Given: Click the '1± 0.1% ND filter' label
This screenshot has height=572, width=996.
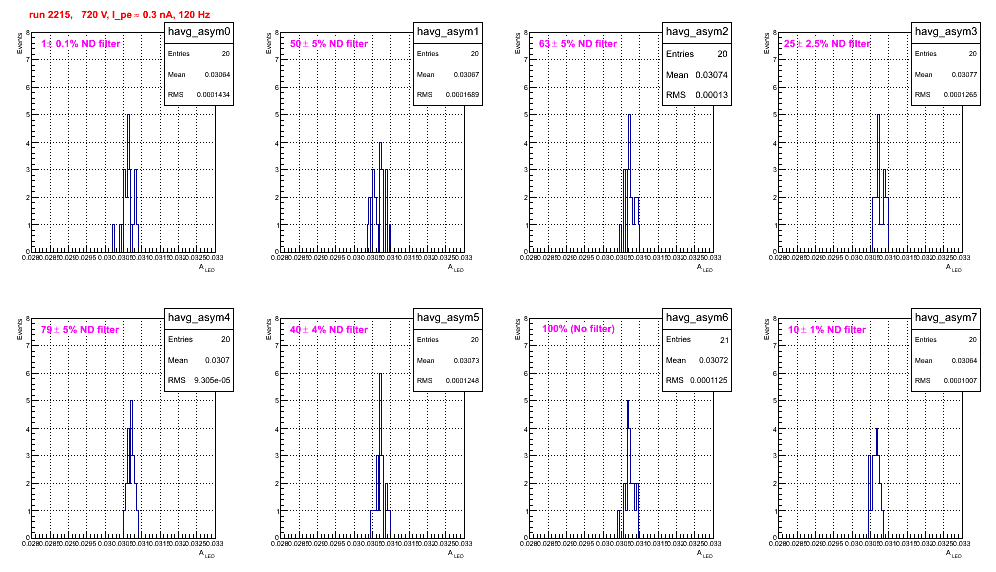Looking at the screenshot, I should pyautogui.click(x=81, y=44).
